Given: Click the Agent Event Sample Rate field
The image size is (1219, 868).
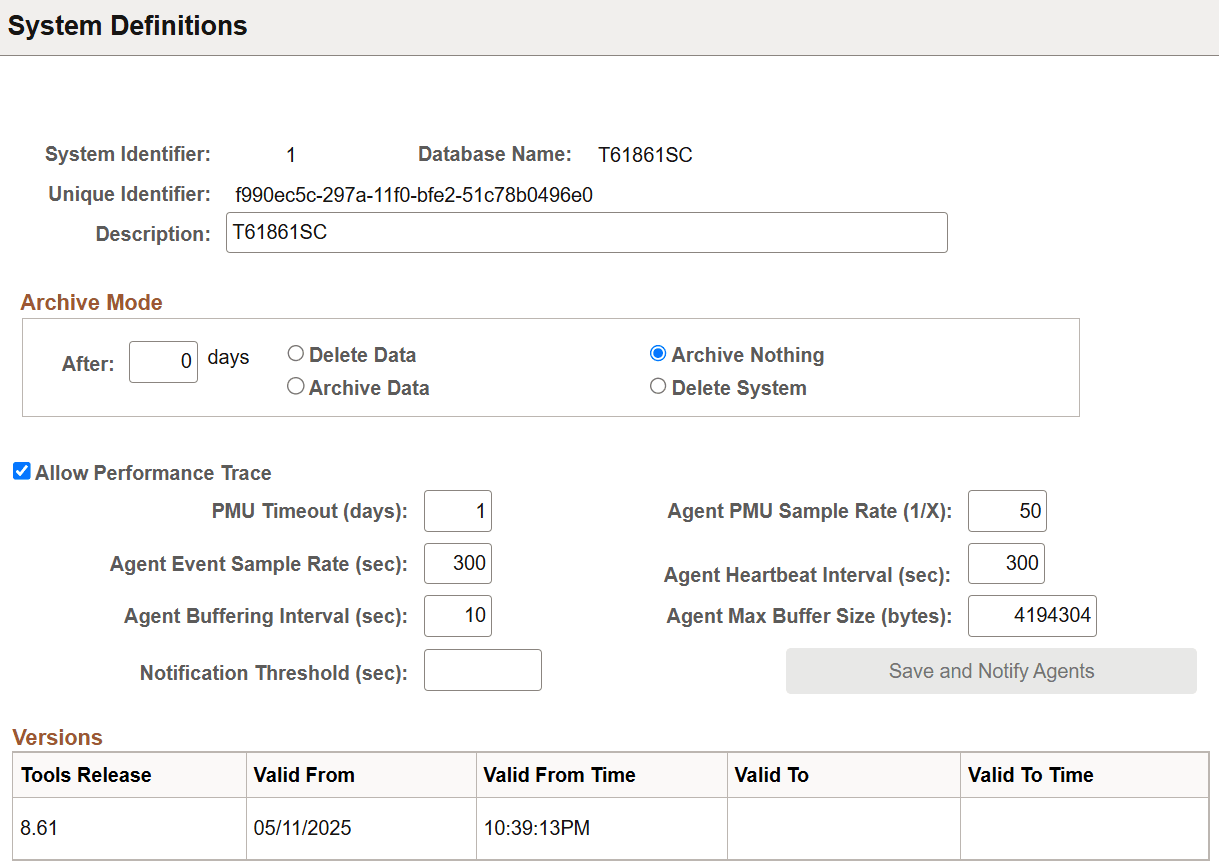Looking at the screenshot, I should (458, 563).
